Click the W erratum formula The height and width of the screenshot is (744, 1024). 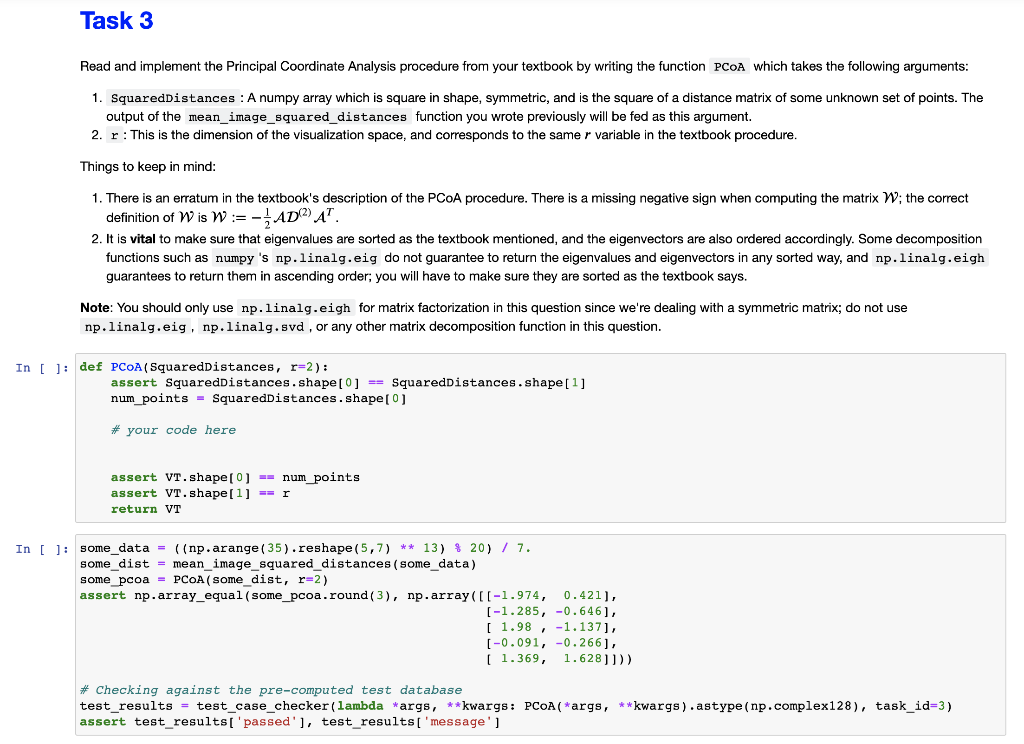pos(272,215)
